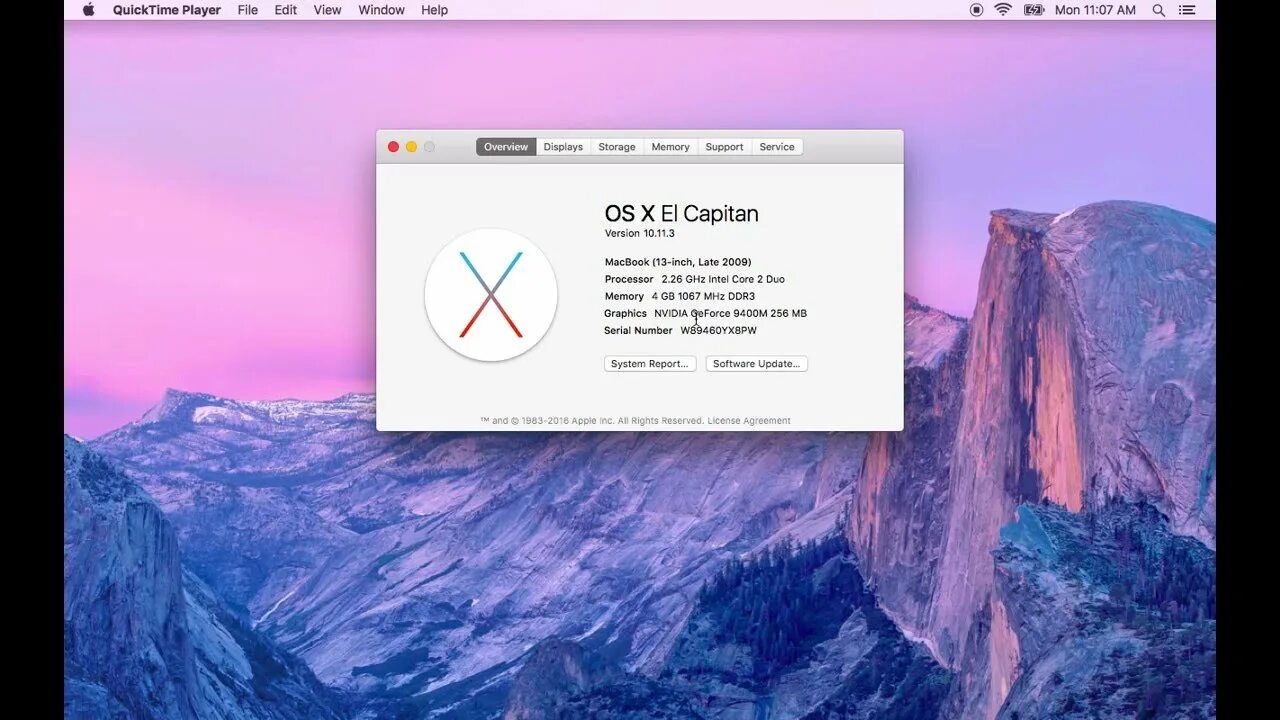
Task: Open Notification Center list icon
Action: pyautogui.click(x=1187, y=10)
